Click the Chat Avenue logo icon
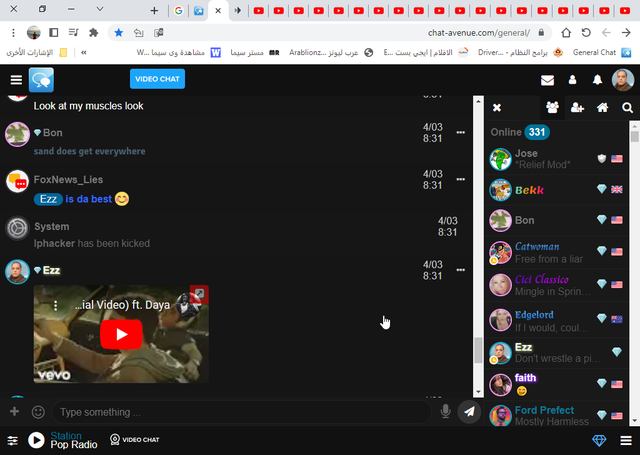Image resolution: width=640 pixels, height=455 pixels. point(41,80)
